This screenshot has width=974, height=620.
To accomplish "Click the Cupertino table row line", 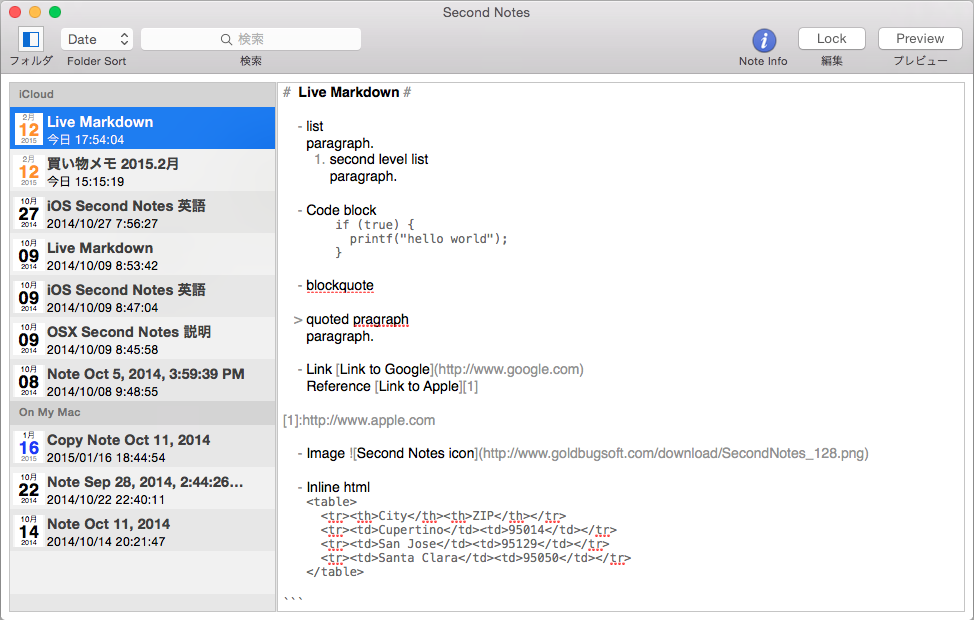I will [469, 530].
